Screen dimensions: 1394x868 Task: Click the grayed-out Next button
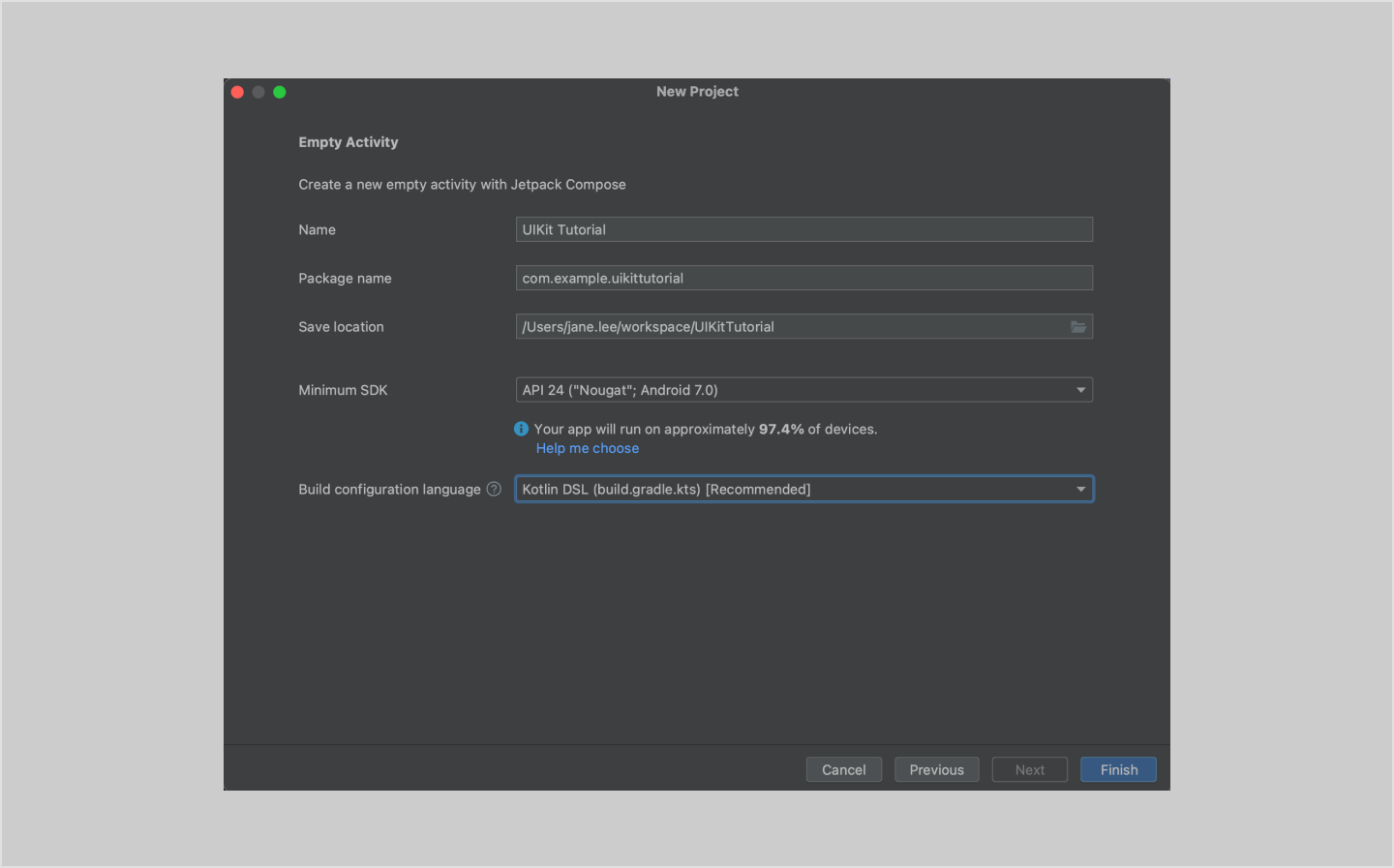(1029, 770)
